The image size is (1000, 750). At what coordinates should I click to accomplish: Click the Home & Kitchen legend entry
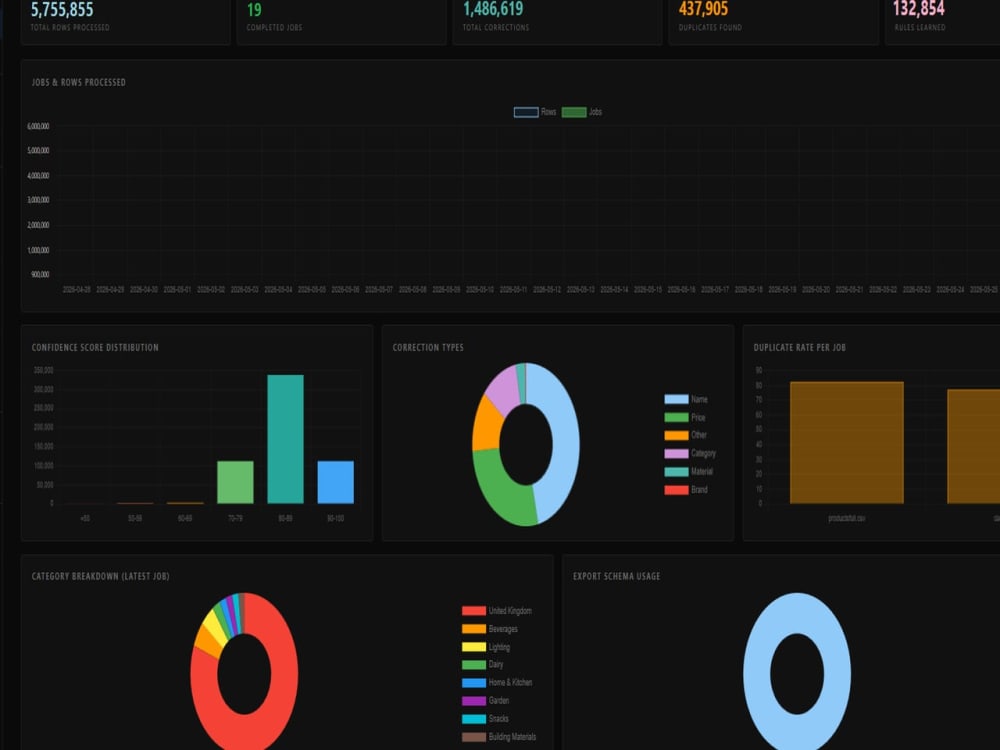(x=497, y=682)
